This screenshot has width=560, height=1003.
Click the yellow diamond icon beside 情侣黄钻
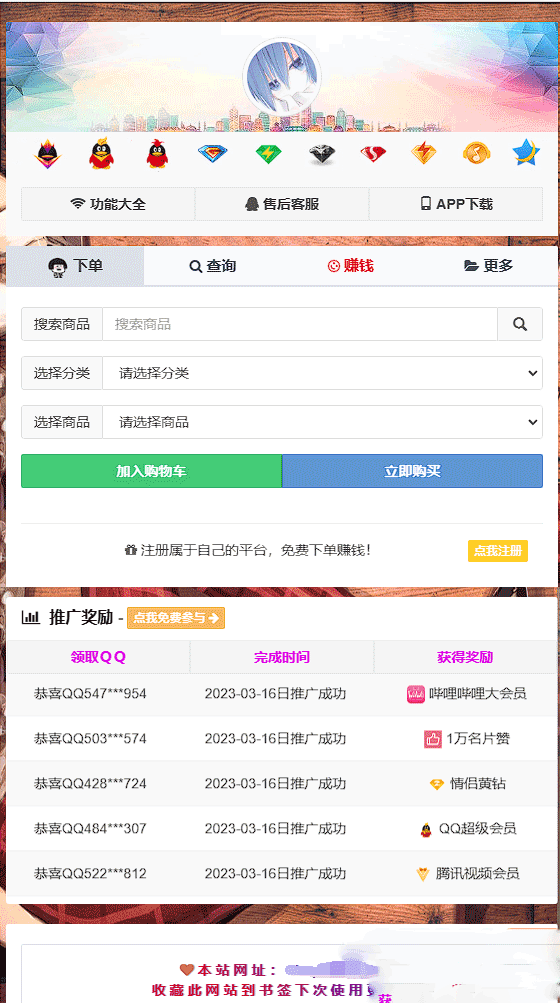[x=436, y=784]
